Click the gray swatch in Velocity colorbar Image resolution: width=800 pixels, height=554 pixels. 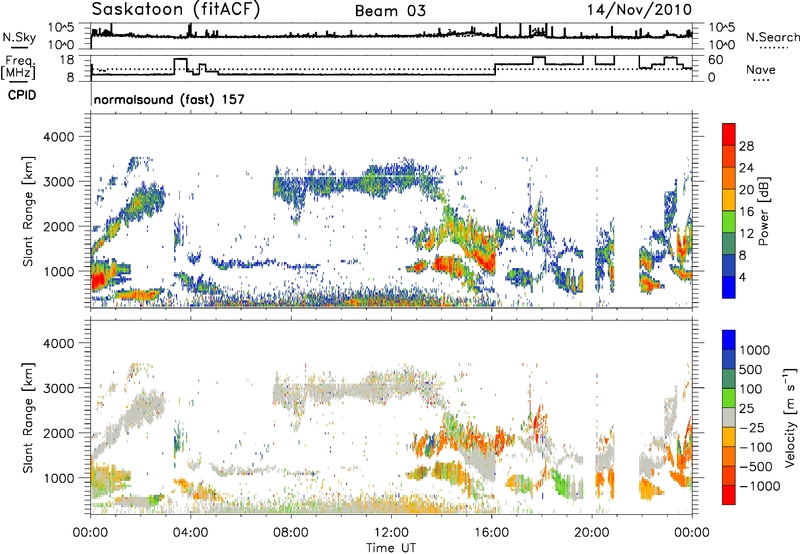pyautogui.click(x=729, y=417)
